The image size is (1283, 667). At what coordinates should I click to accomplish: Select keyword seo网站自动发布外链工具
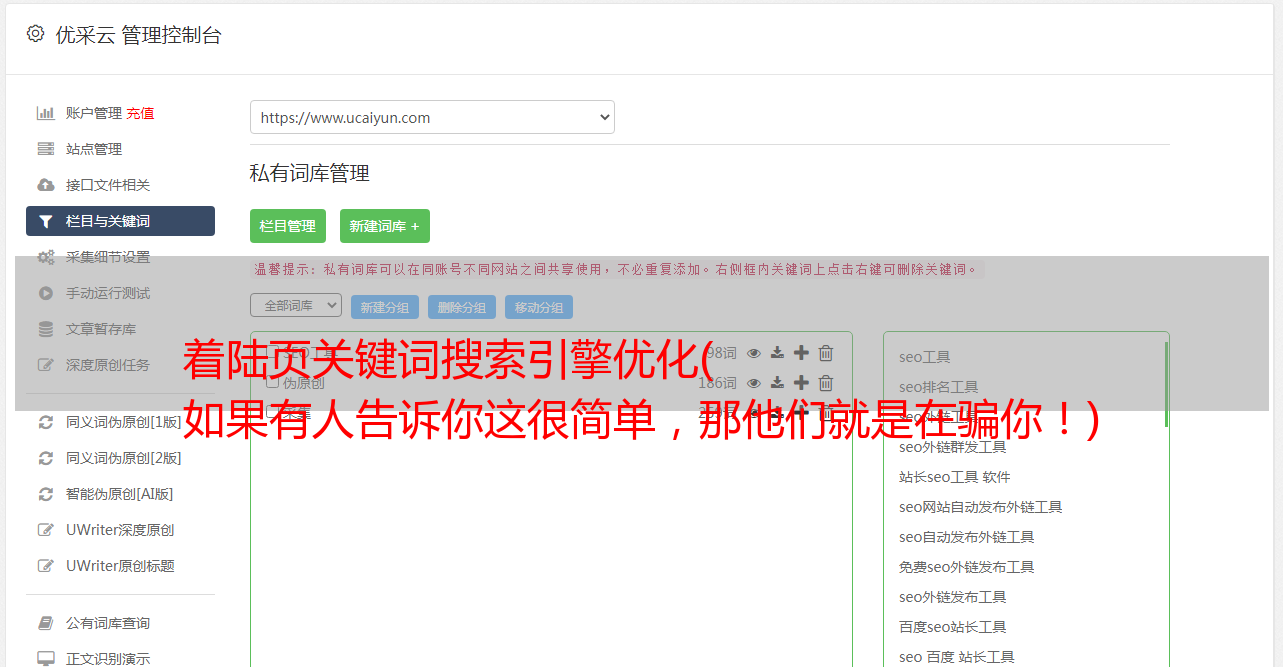[x=981, y=507]
